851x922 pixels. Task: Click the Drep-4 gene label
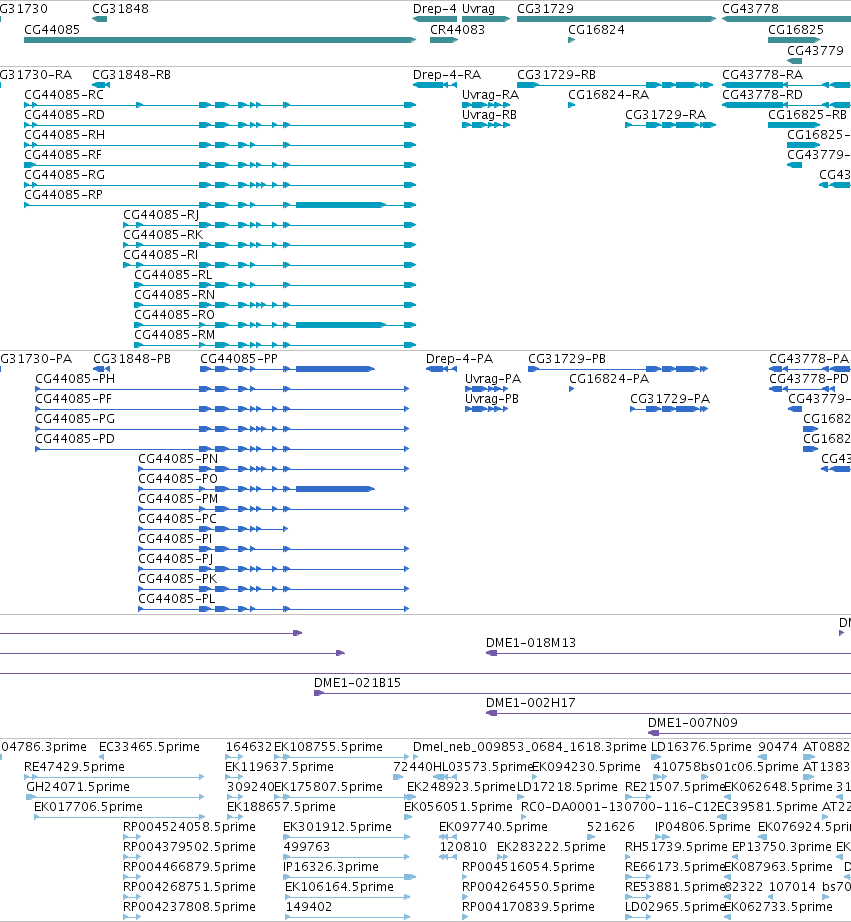[x=435, y=9]
